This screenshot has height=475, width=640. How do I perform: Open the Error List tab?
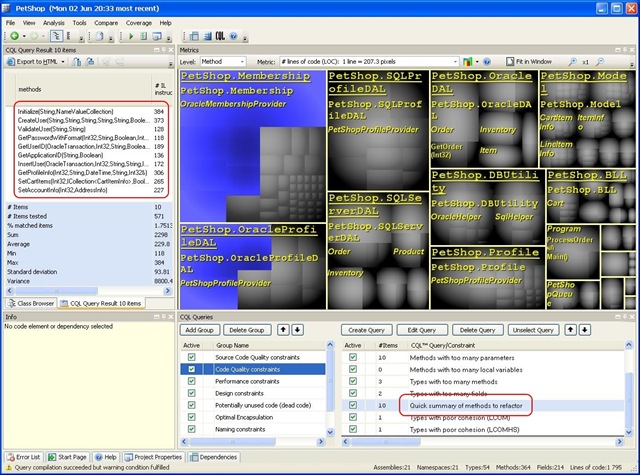[x=24, y=457]
